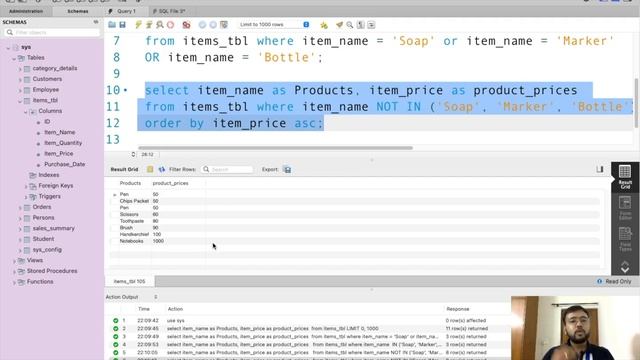Expand the Employee table

20,90
